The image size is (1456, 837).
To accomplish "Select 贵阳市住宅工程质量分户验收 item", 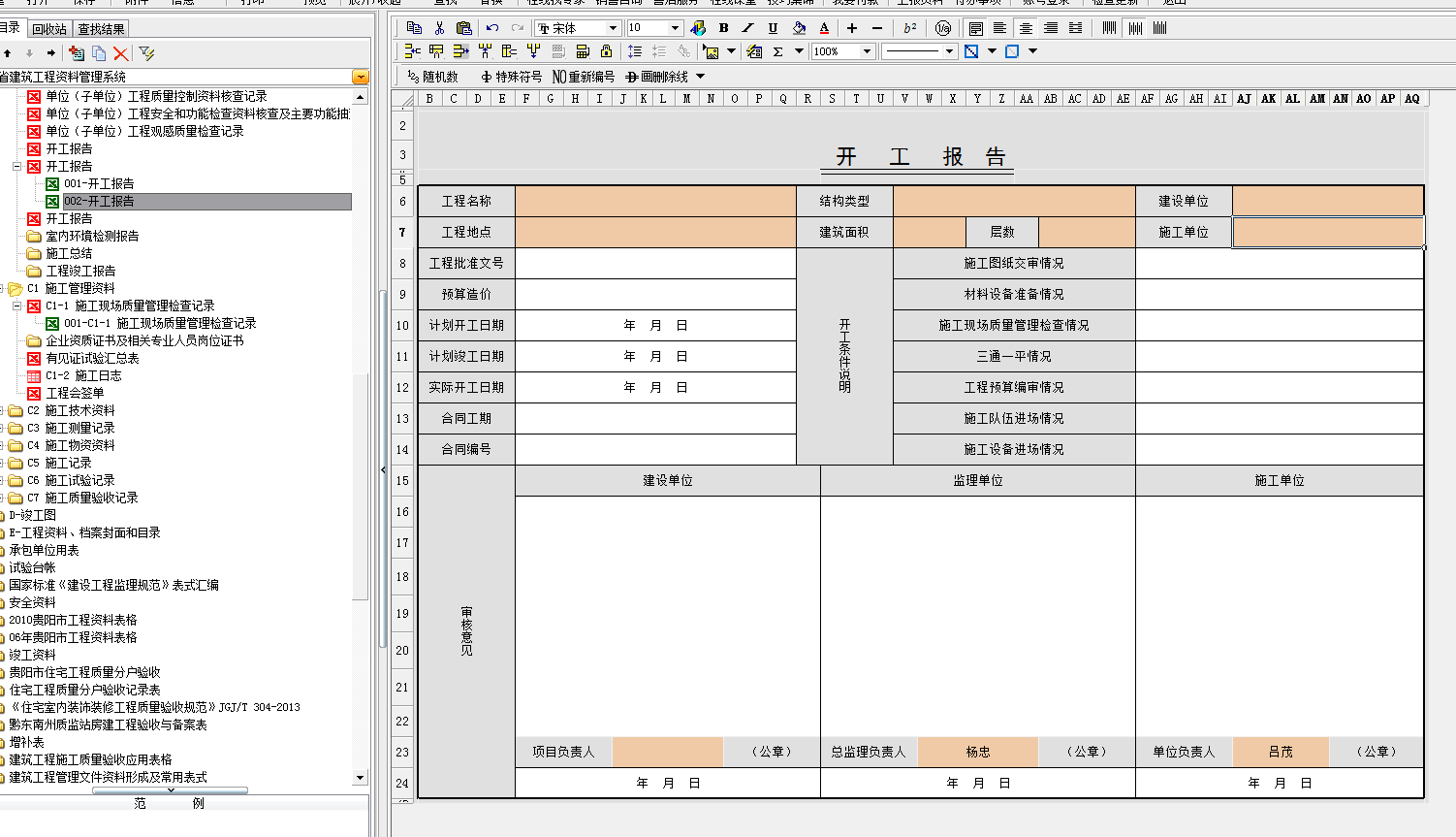I will click(x=84, y=672).
